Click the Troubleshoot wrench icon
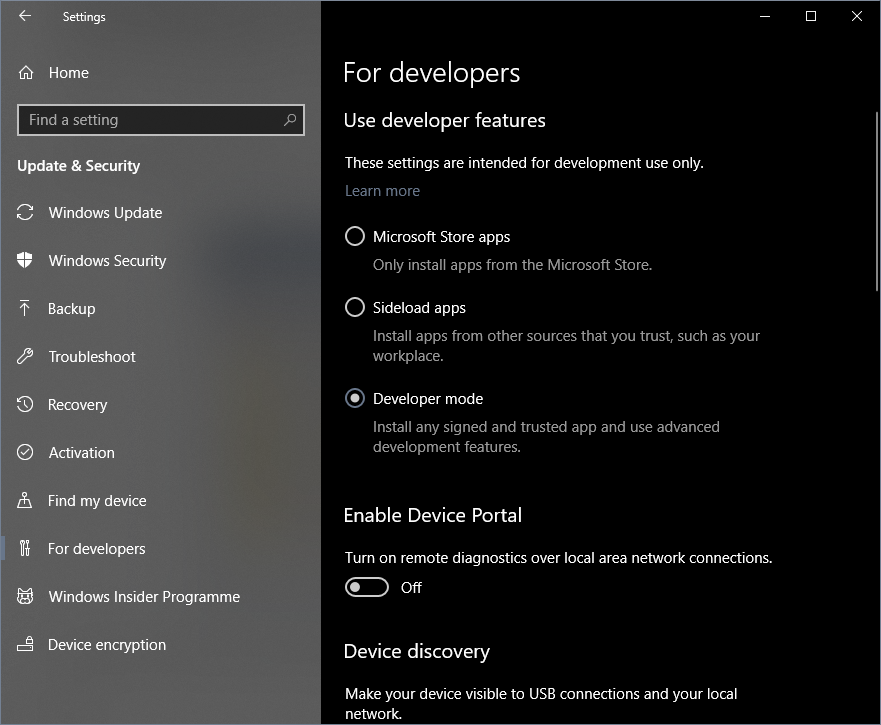Screen dimensions: 881x725 (26, 357)
